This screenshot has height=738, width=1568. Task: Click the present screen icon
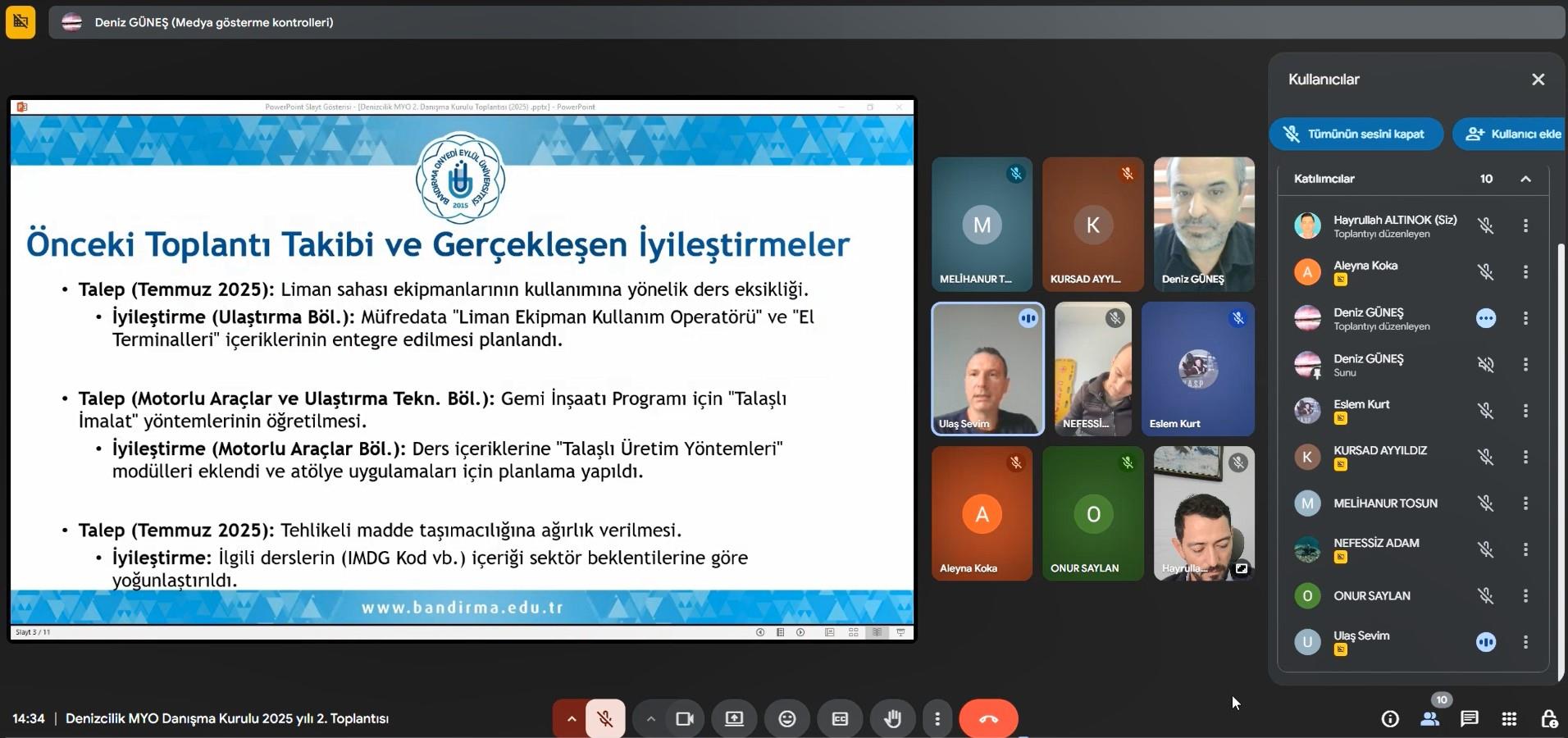click(734, 719)
